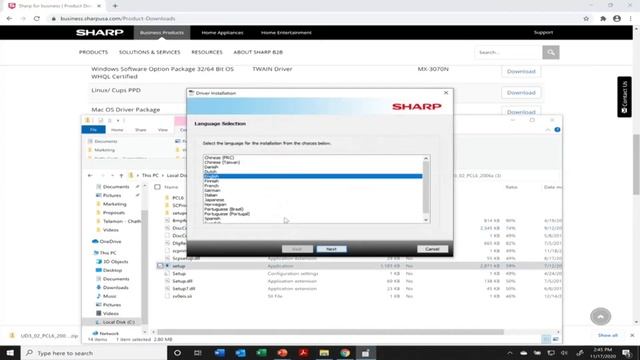Click the PCL6 folder in File Explorer

178,198
